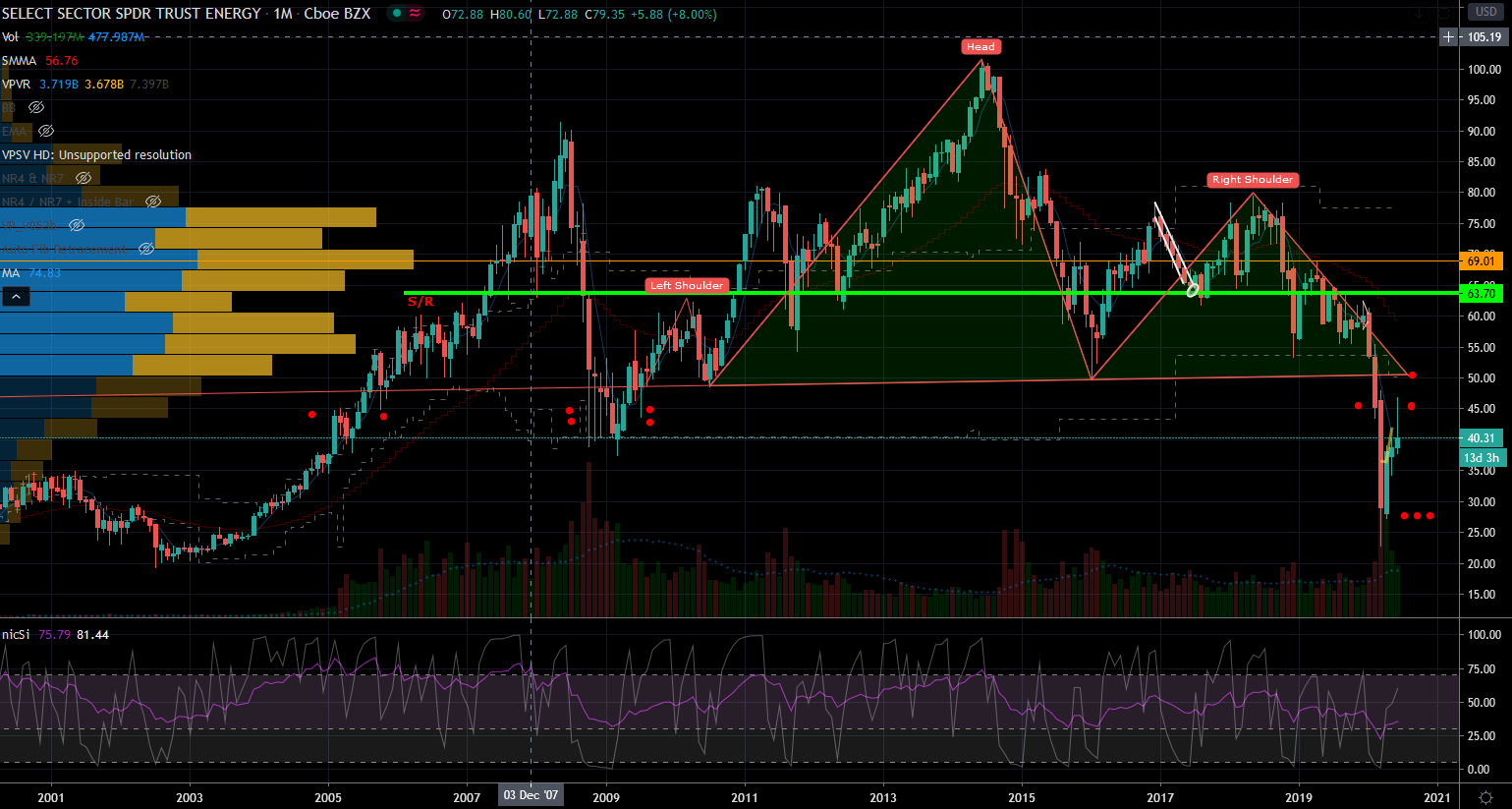The image size is (1512, 809).
Task: Select the symbol title SELECT SECTOR SPDR TRUST ENERGY
Action: (132, 14)
